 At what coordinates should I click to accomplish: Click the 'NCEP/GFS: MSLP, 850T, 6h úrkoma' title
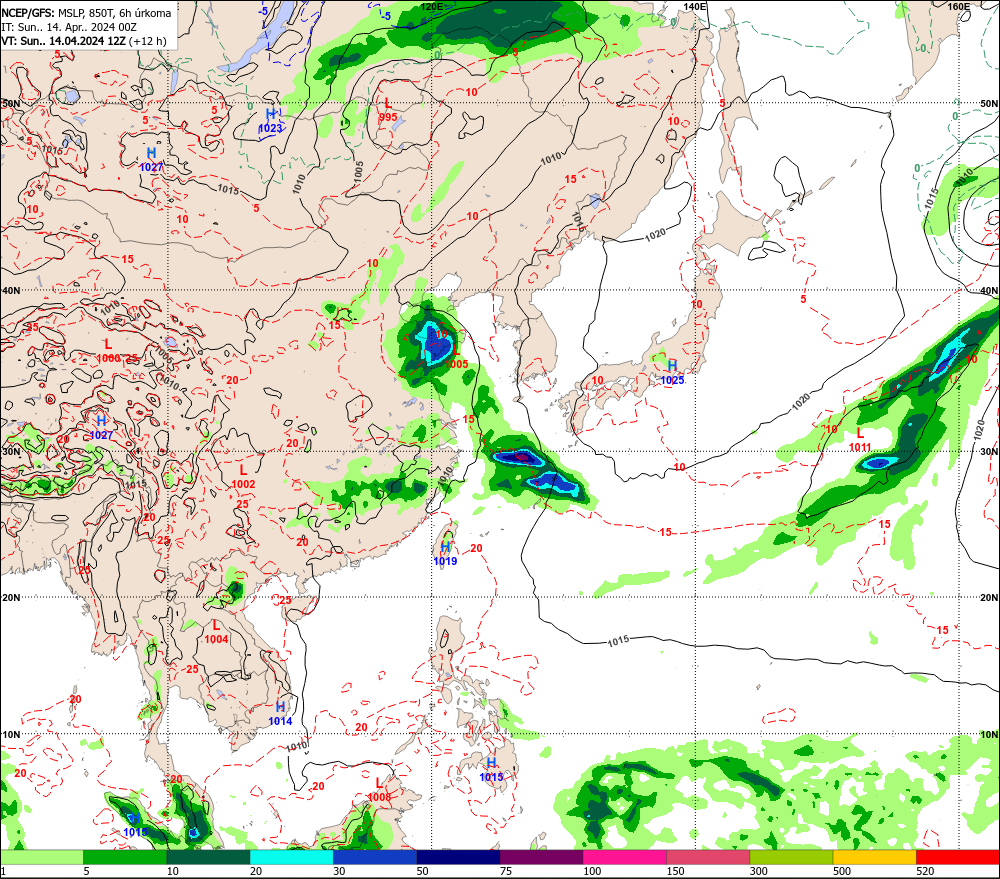pos(86,13)
